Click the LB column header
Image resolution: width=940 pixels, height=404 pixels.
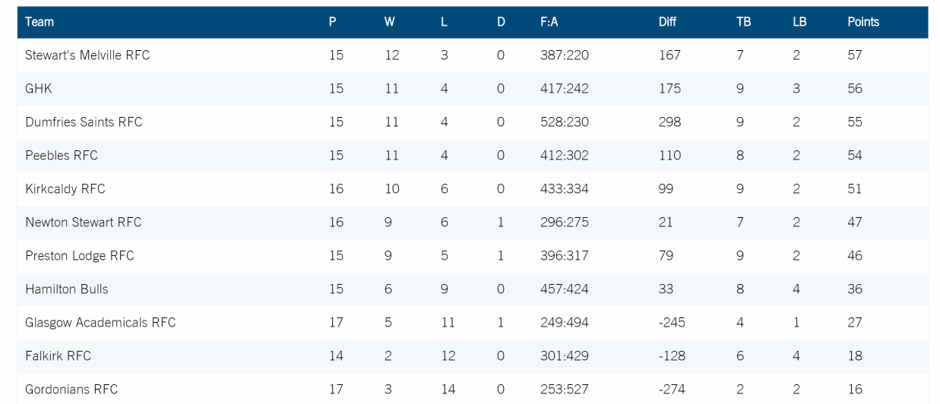(x=799, y=22)
